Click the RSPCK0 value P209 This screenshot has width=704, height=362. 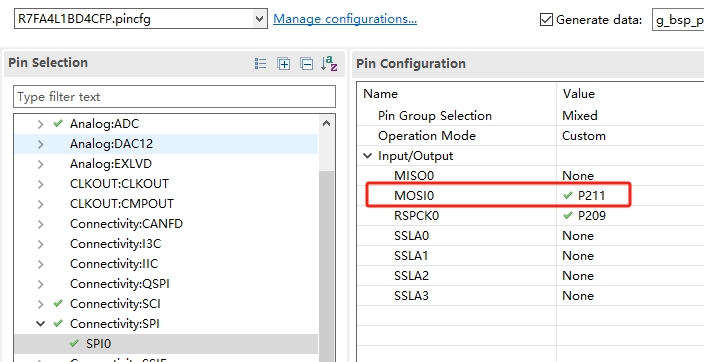[592, 216]
